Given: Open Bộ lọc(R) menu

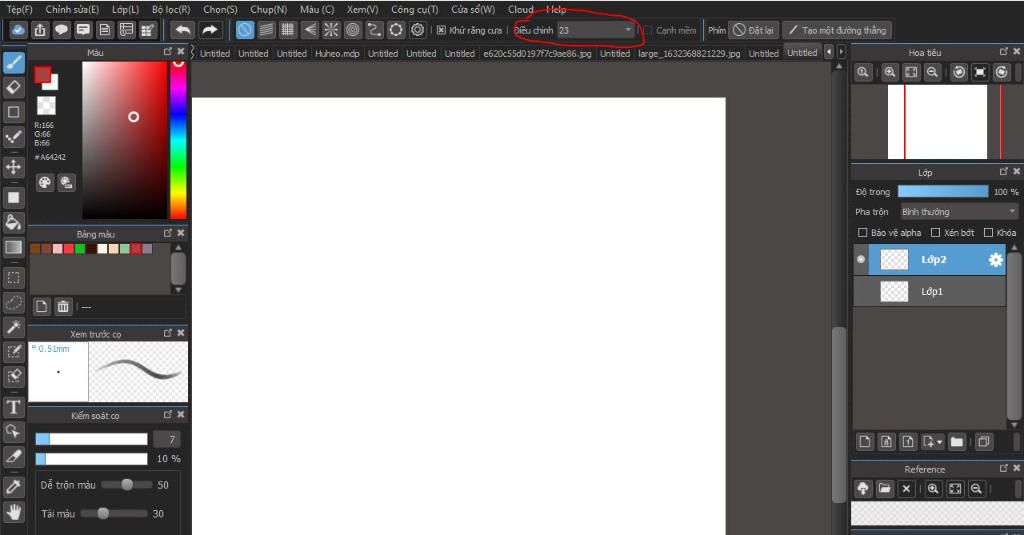Looking at the screenshot, I should point(171,9).
